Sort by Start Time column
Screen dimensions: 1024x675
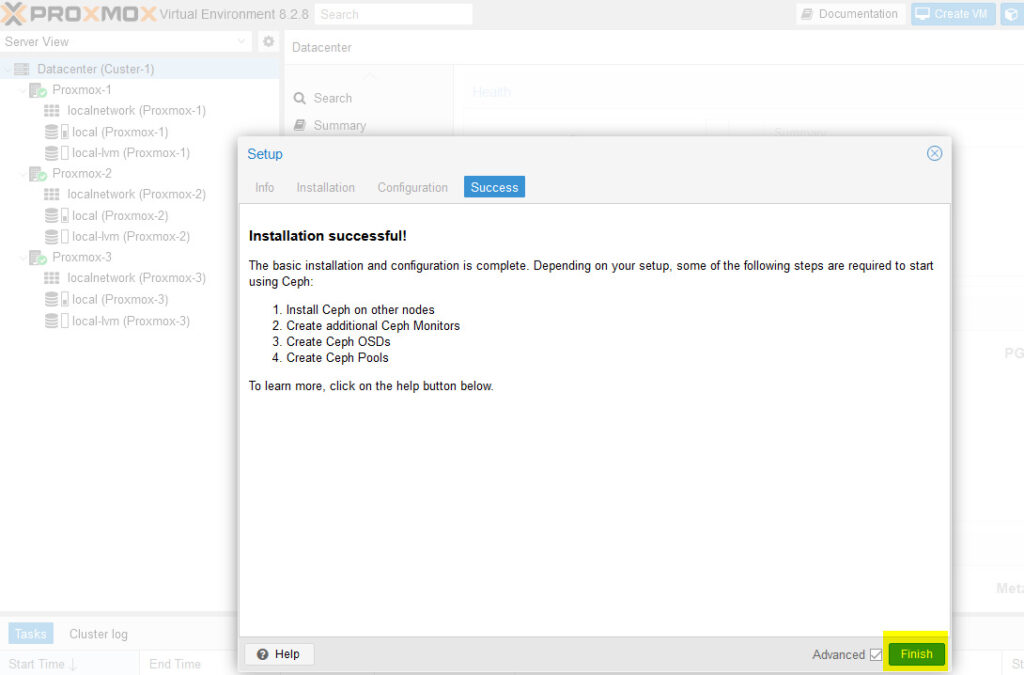click(x=69, y=664)
